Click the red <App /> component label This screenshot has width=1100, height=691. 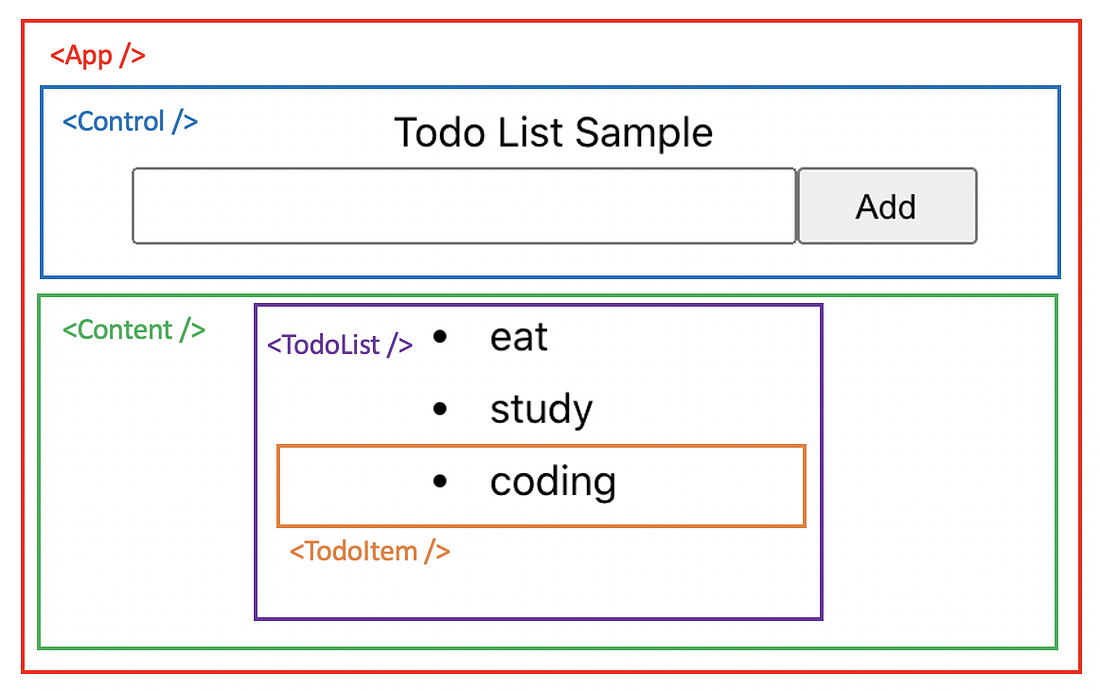coord(96,55)
